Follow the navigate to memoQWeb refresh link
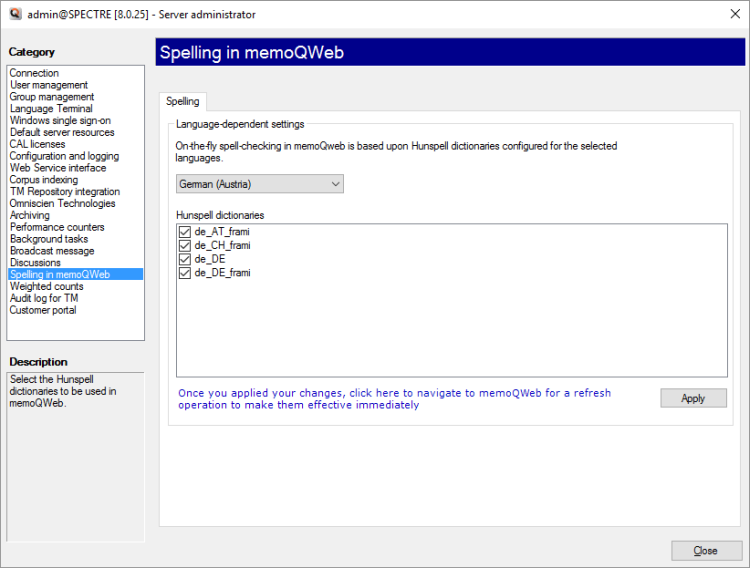Viewport: 750px width, 568px height. tap(394, 399)
